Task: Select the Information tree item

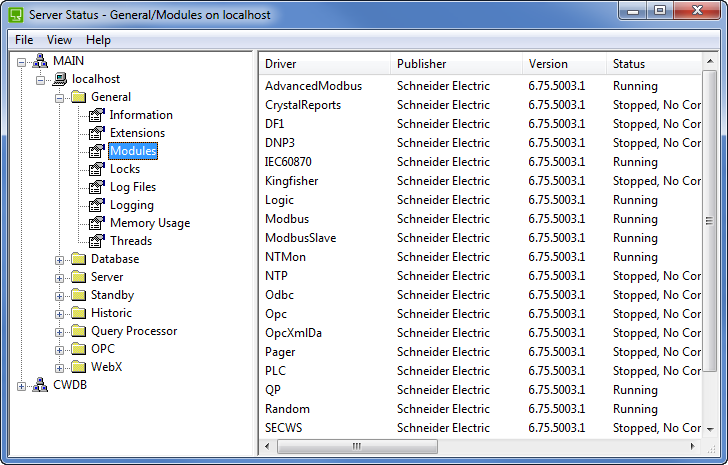Action: pos(141,115)
